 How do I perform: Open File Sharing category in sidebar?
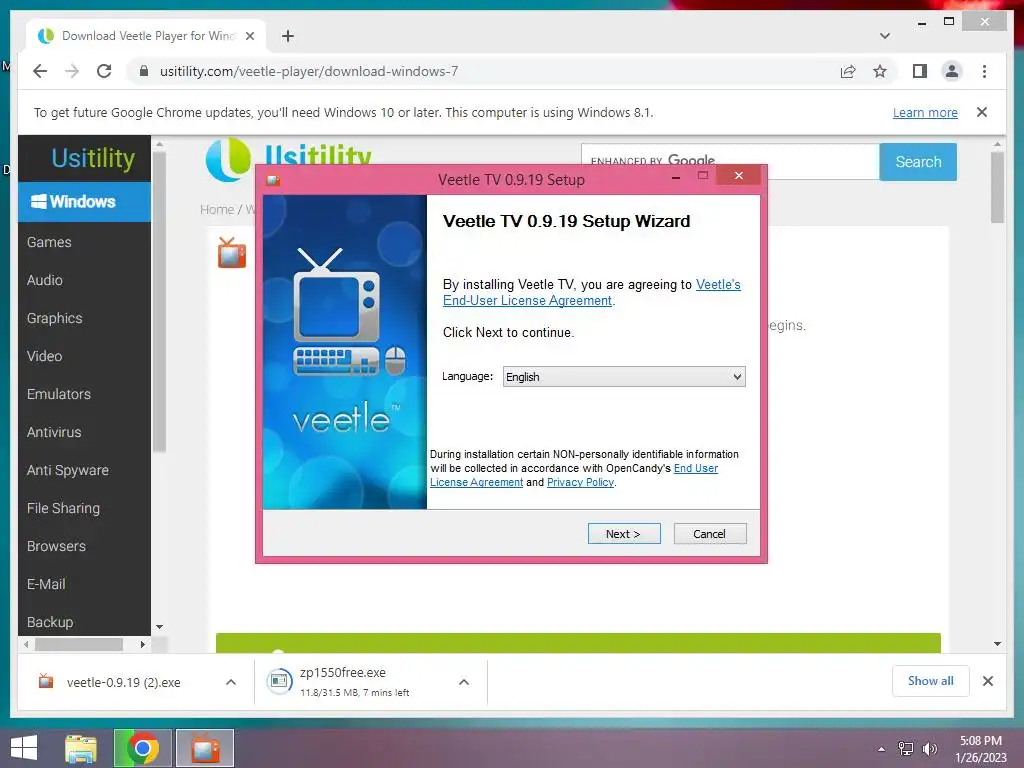coord(63,508)
